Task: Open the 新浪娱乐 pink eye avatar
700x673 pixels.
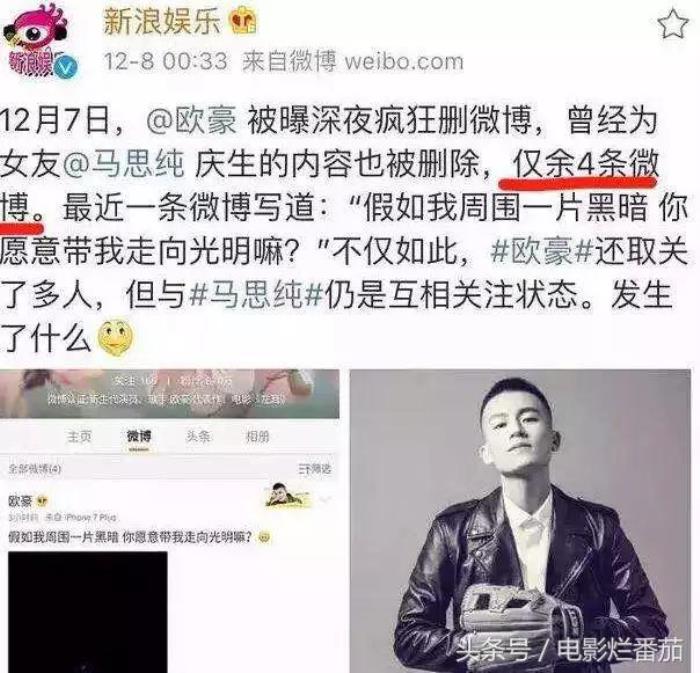Action: 38,40
